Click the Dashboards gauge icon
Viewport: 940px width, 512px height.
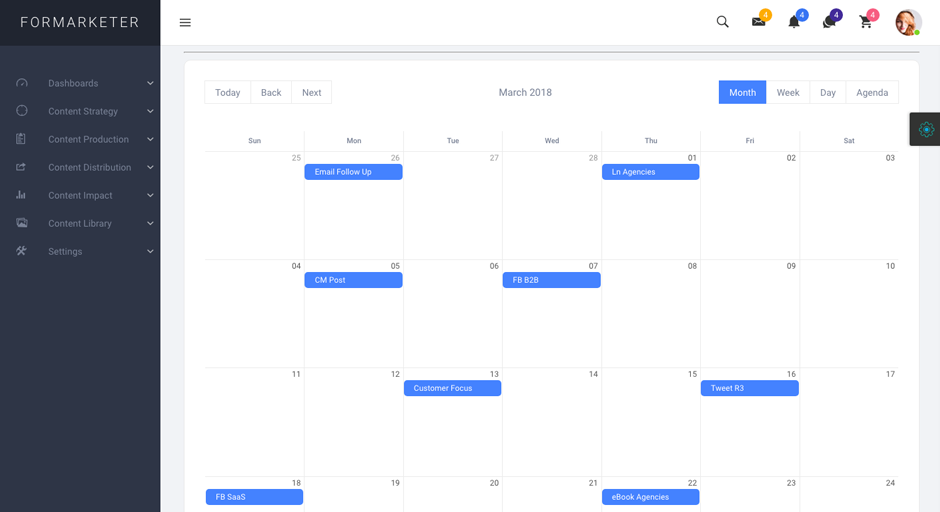pyautogui.click(x=22, y=83)
